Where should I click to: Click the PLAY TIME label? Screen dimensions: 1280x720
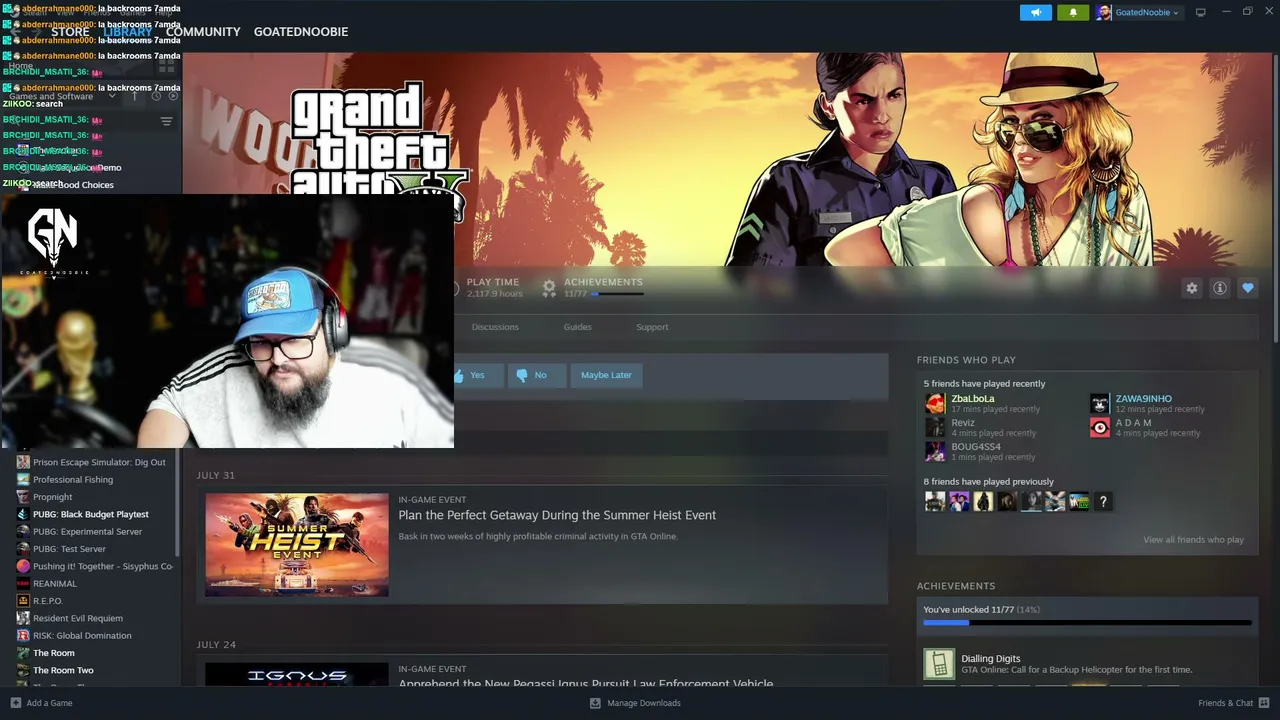(493, 282)
